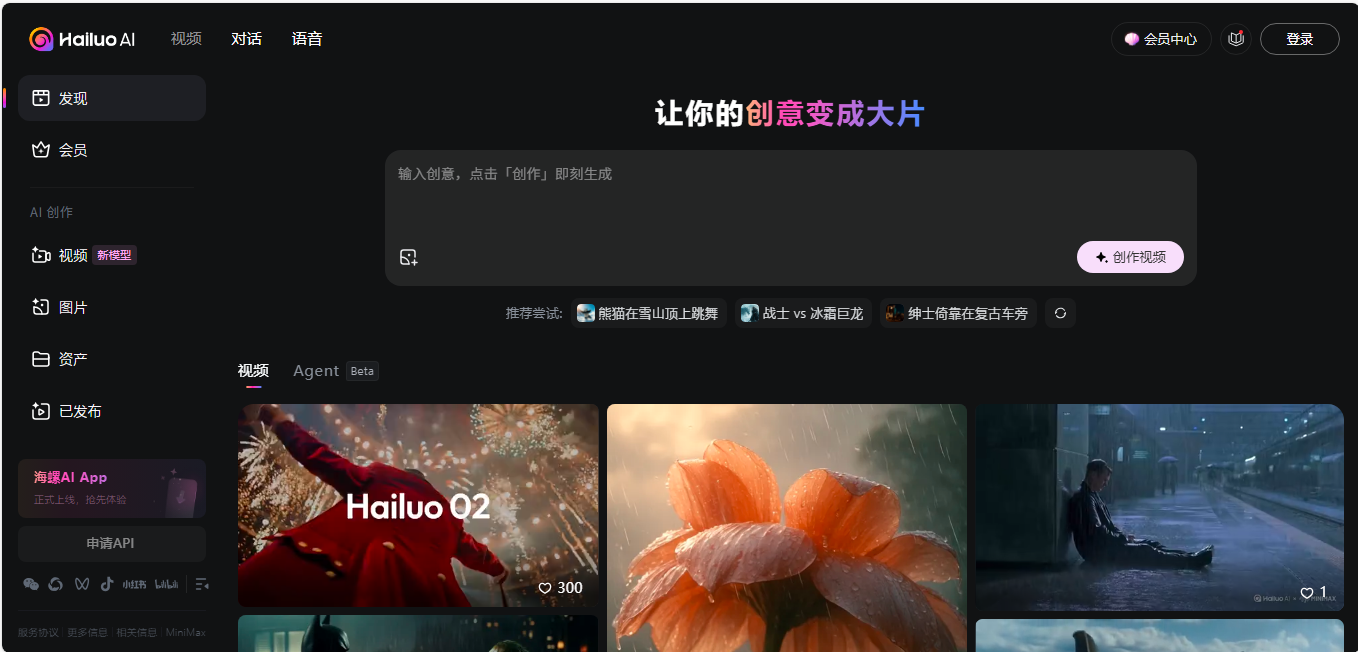Open 会员中心 membership center button
This screenshot has width=1358, height=652.
coord(1161,39)
